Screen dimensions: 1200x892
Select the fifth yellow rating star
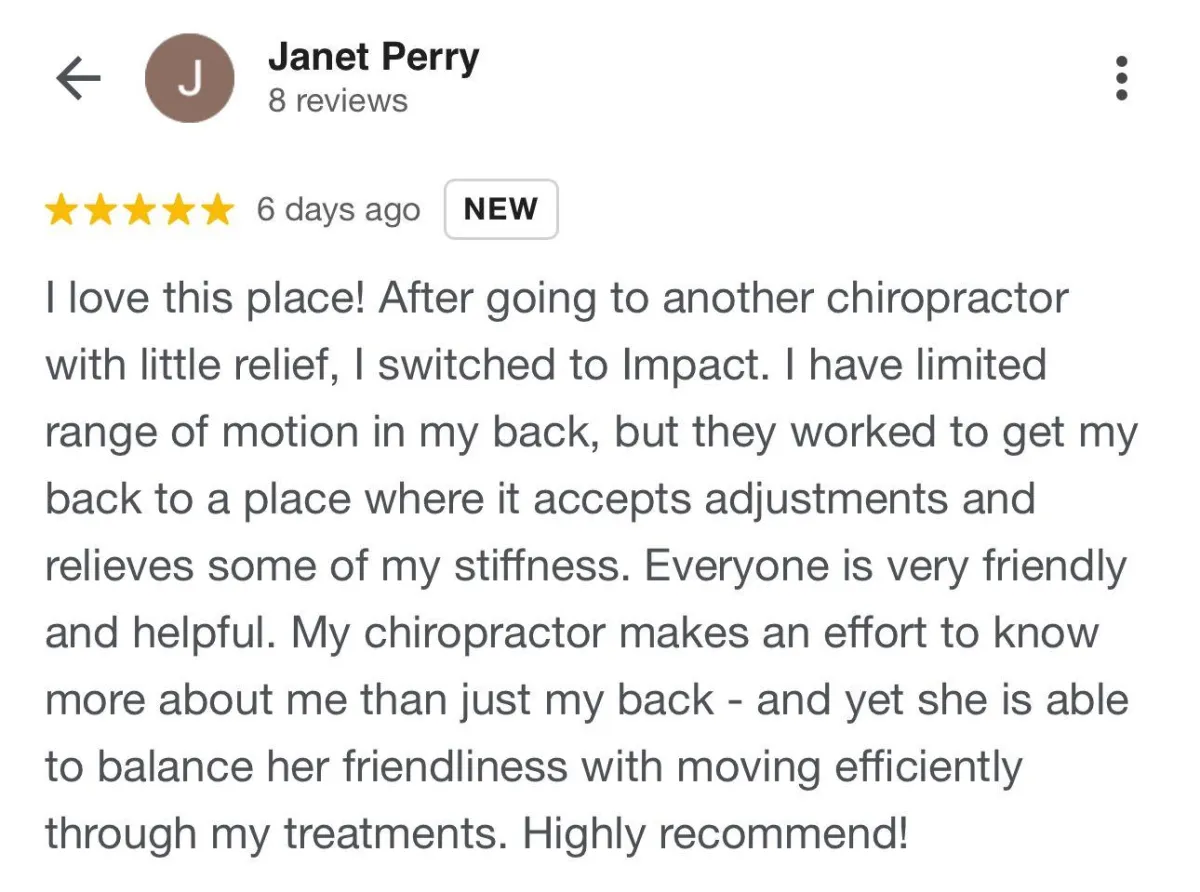point(215,210)
